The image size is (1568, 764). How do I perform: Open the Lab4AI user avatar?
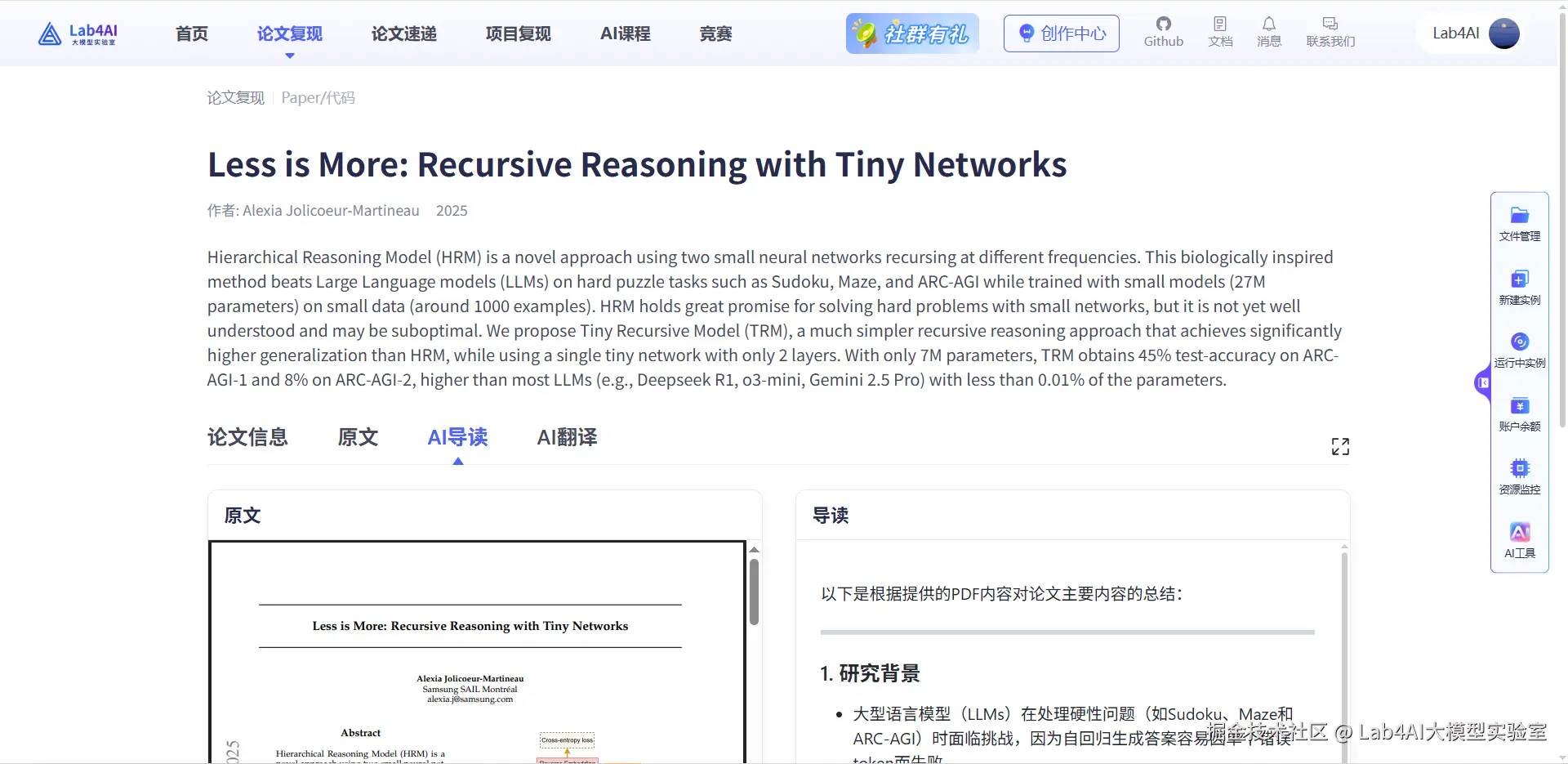click(x=1503, y=34)
